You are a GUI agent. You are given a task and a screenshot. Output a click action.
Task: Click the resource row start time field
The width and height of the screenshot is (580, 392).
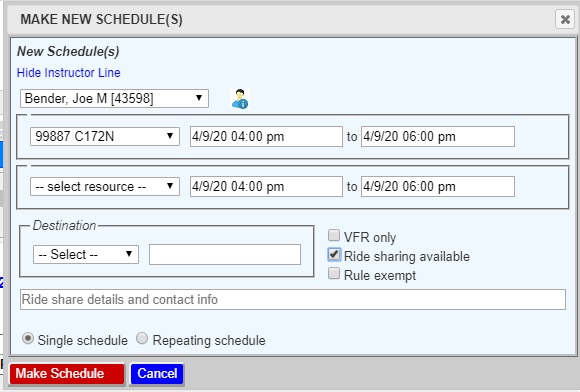click(266, 186)
